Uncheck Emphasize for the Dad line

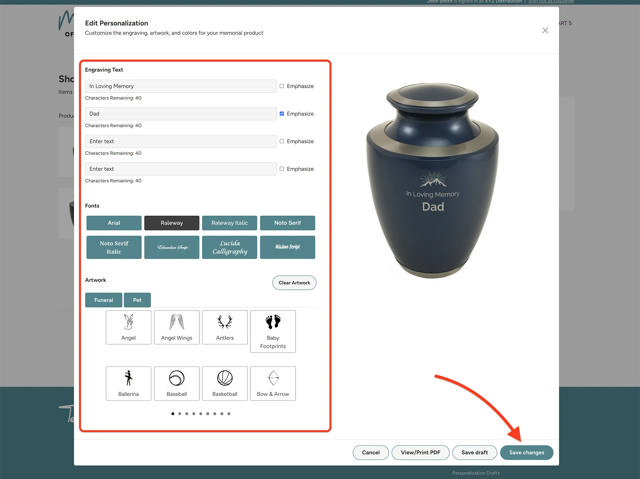pyautogui.click(x=282, y=114)
